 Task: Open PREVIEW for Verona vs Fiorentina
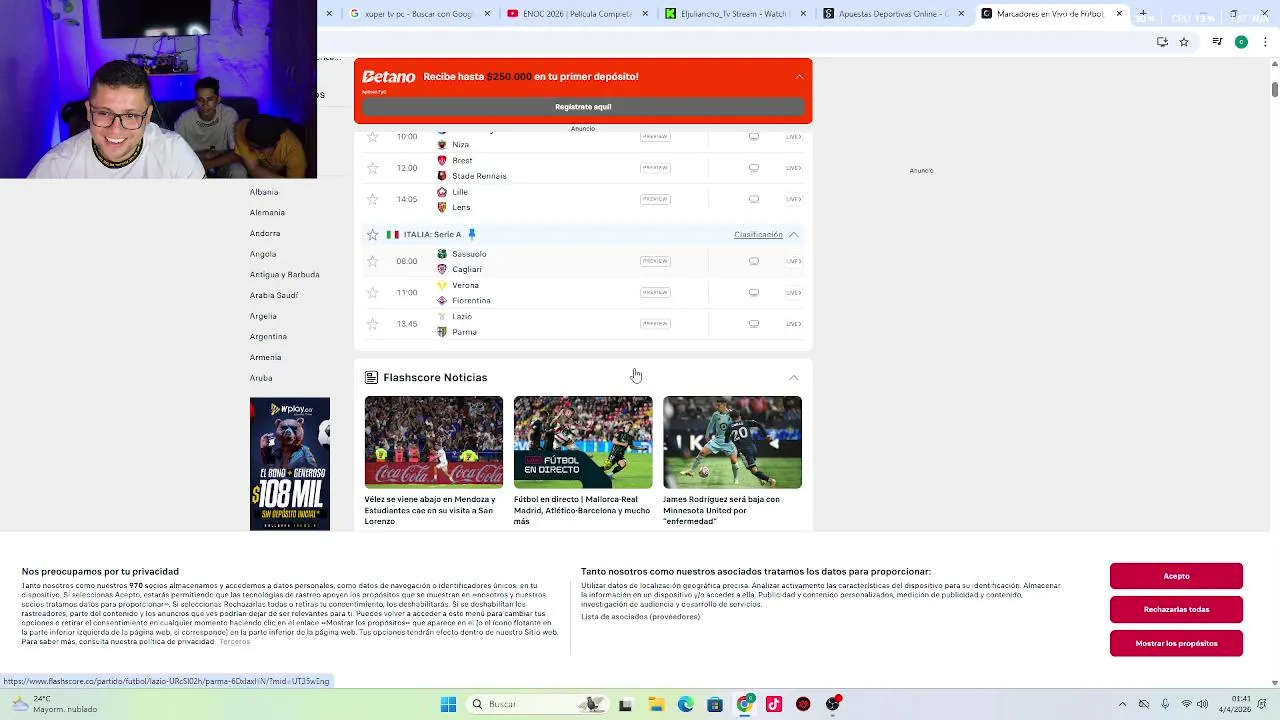655,293
